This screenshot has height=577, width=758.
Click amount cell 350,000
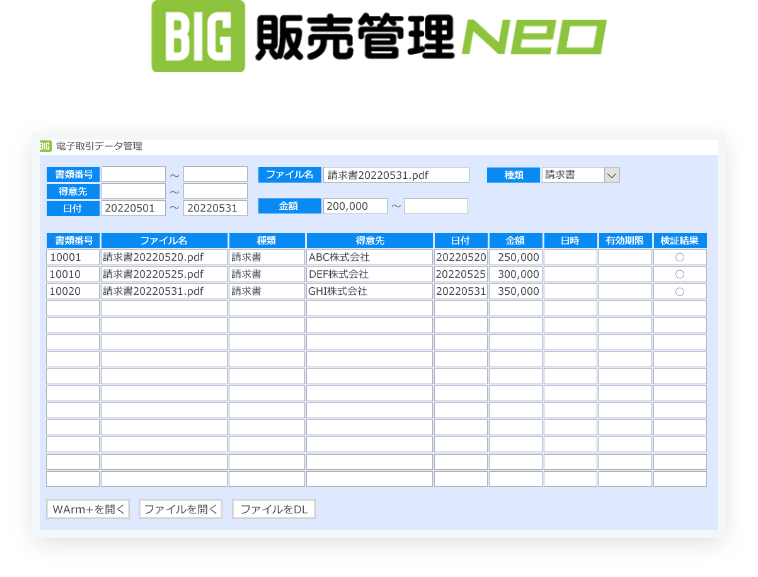(516, 291)
